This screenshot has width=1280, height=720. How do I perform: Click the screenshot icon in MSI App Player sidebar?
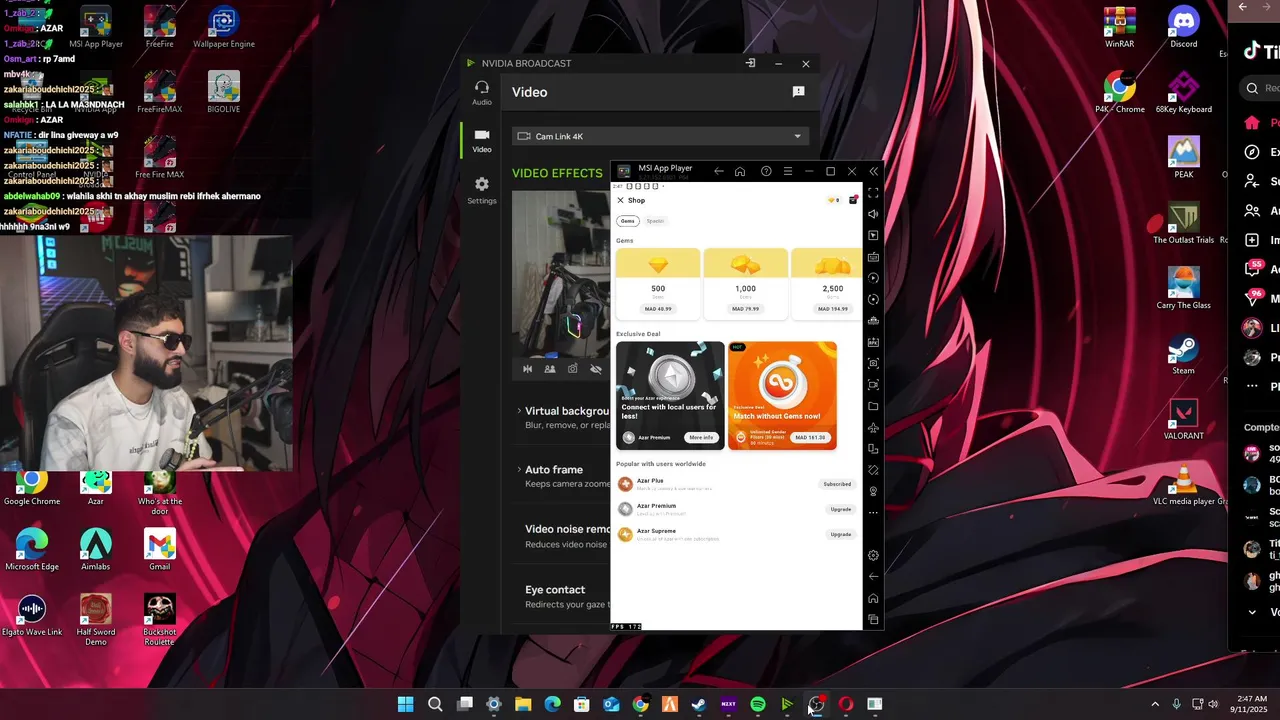tap(873, 363)
